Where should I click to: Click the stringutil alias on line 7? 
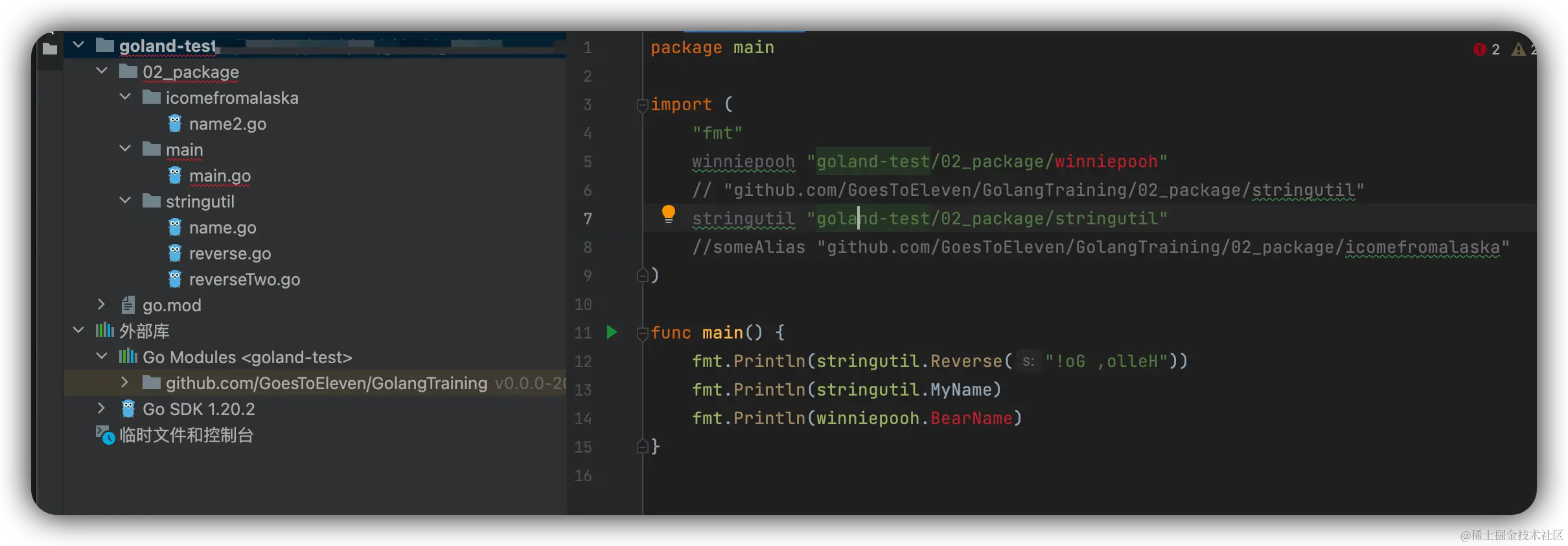(743, 219)
